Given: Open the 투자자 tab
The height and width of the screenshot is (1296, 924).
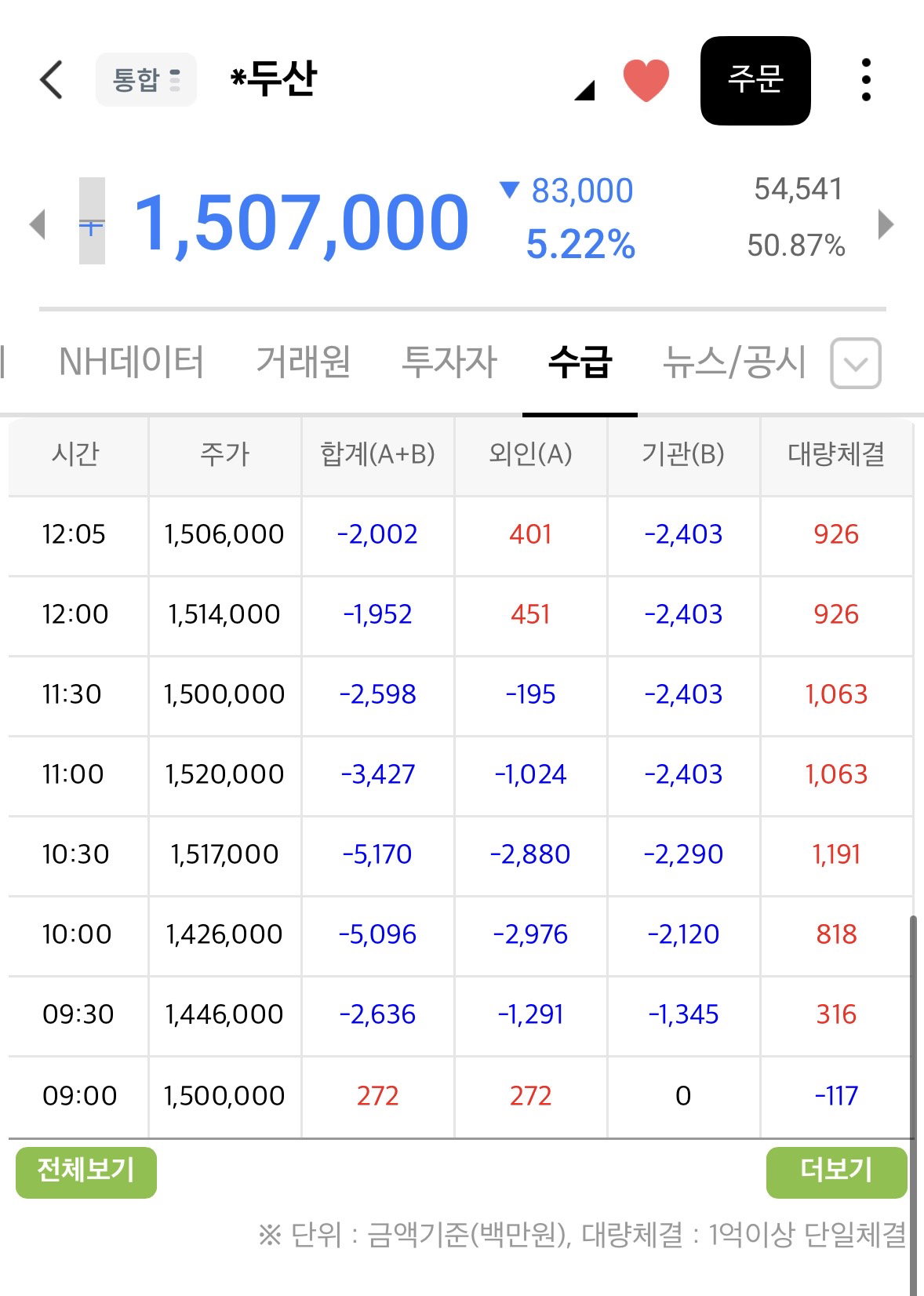Looking at the screenshot, I should tap(449, 362).
